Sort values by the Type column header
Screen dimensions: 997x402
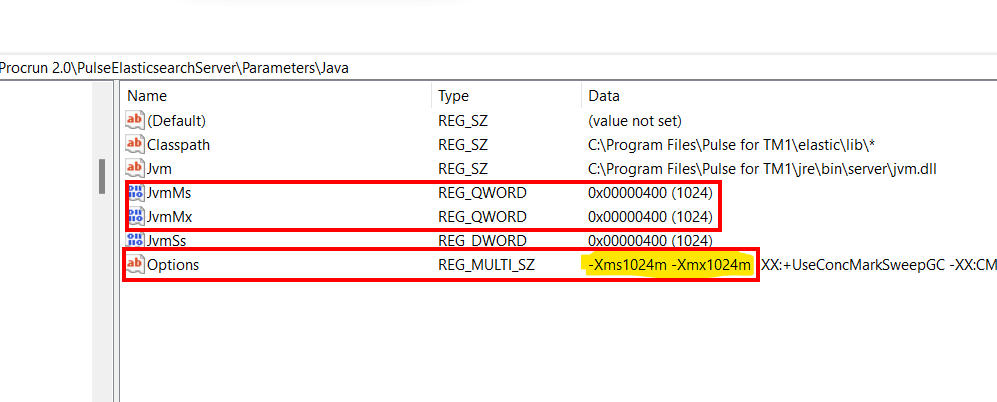[x=453, y=96]
